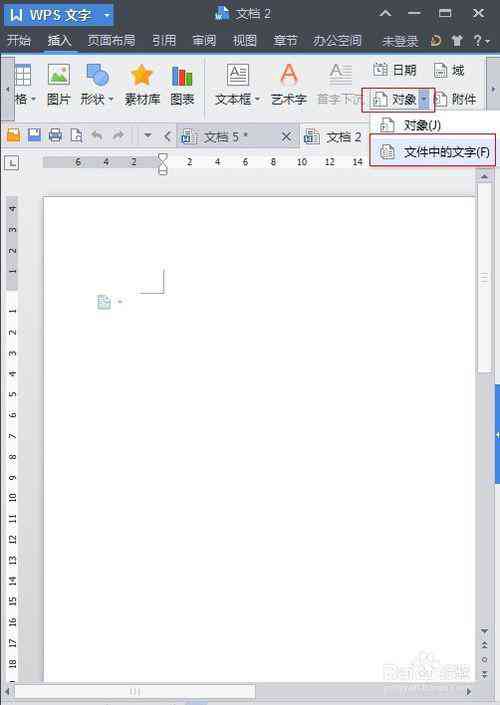Click the redo arrow icon
Image resolution: width=500 pixels, height=705 pixels.
(118, 135)
